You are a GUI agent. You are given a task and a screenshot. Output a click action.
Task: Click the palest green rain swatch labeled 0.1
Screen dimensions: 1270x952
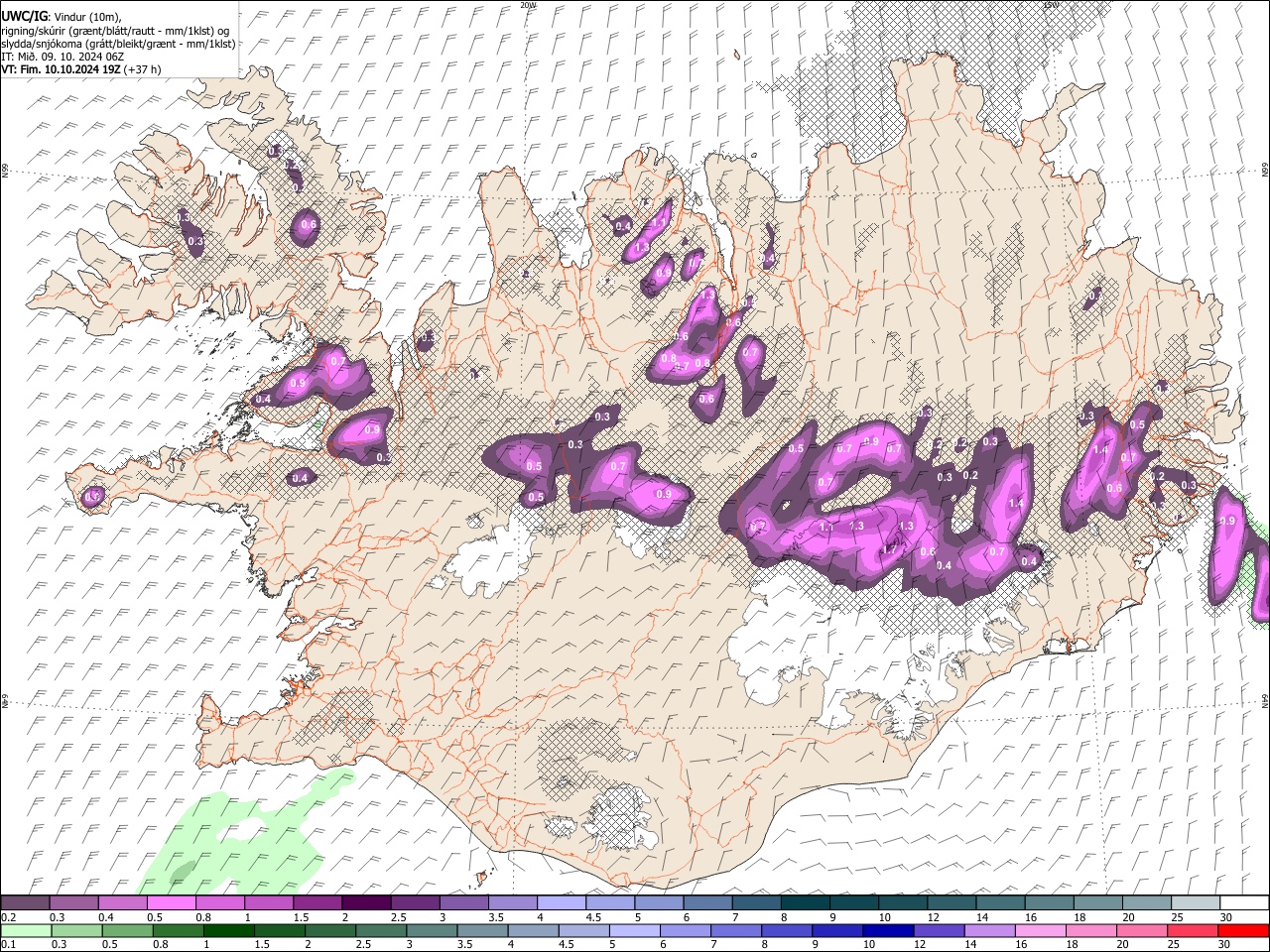pos(26,931)
